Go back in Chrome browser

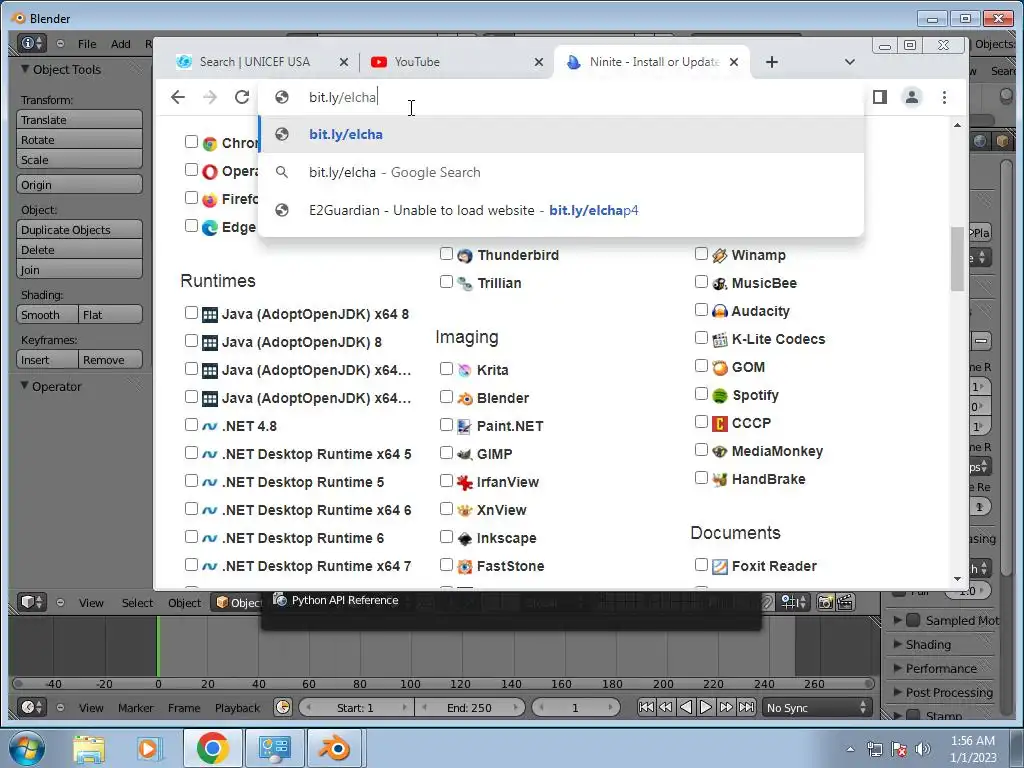click(x=178, y=97)
